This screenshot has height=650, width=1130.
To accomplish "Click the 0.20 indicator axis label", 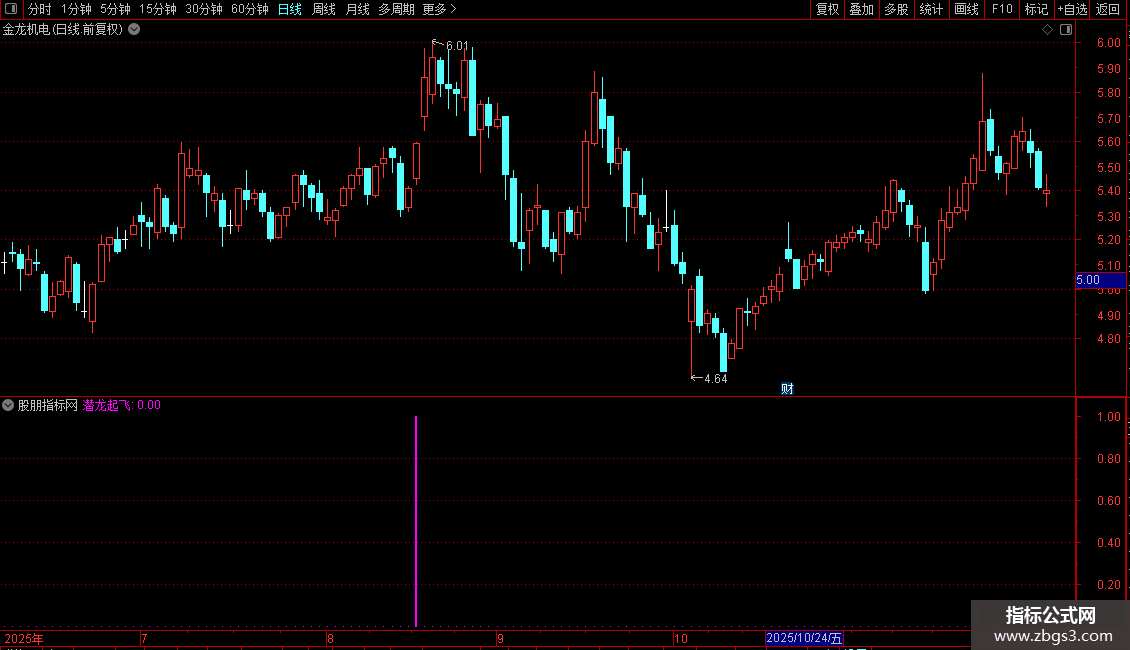I will pyautogui.click(x=1108, y=584).
